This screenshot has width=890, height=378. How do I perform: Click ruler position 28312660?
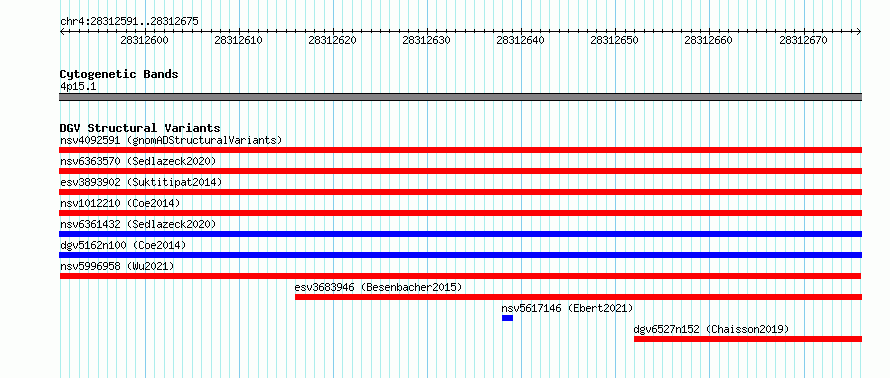pos(708,40)
